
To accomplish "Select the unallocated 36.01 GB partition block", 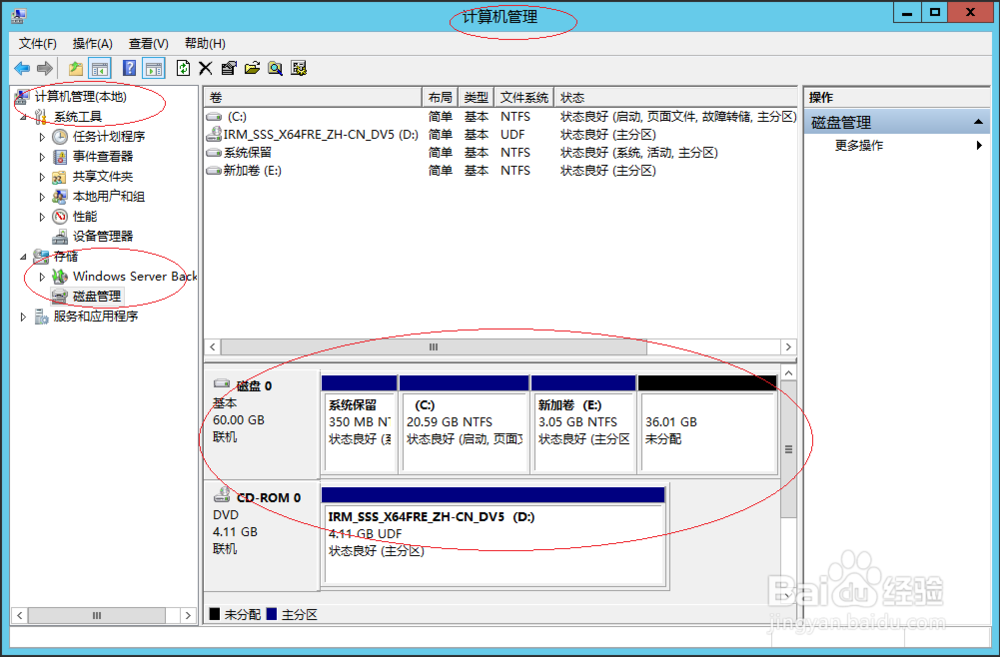I will 707,430.
